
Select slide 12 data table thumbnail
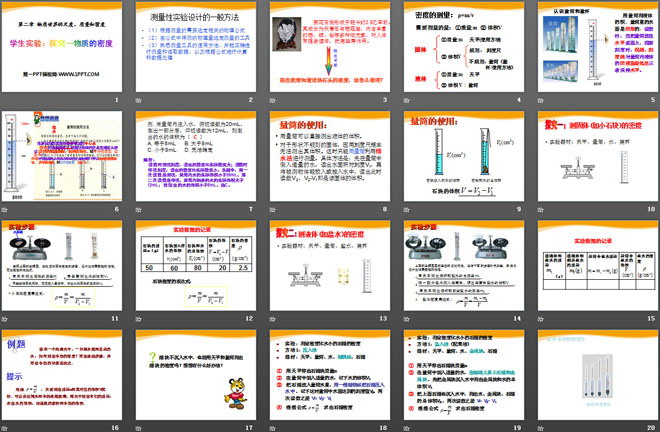[x=196, y=265]
